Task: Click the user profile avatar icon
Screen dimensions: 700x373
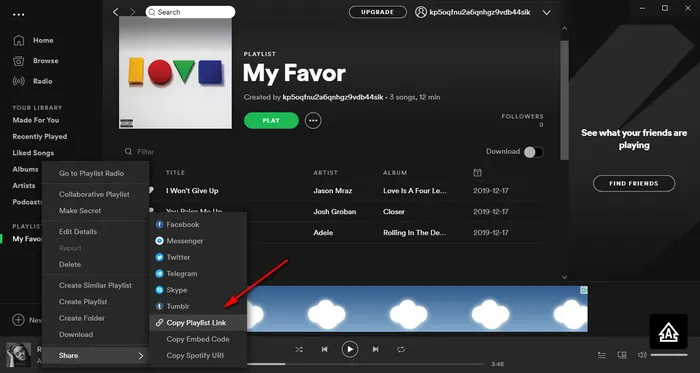Action: pos(421,12)
